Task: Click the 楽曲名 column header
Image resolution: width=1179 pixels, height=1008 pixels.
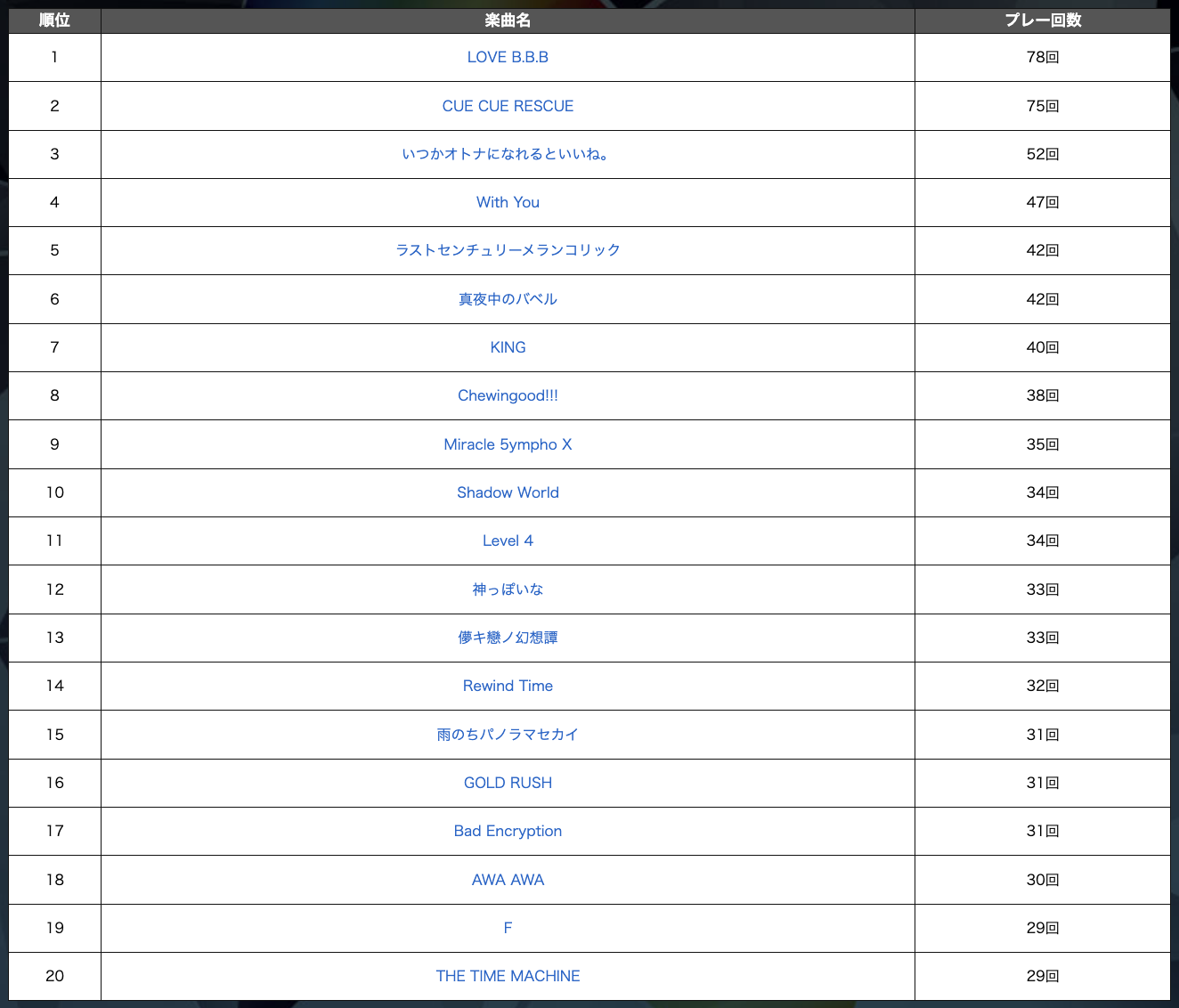Action: tap(508, 20)
